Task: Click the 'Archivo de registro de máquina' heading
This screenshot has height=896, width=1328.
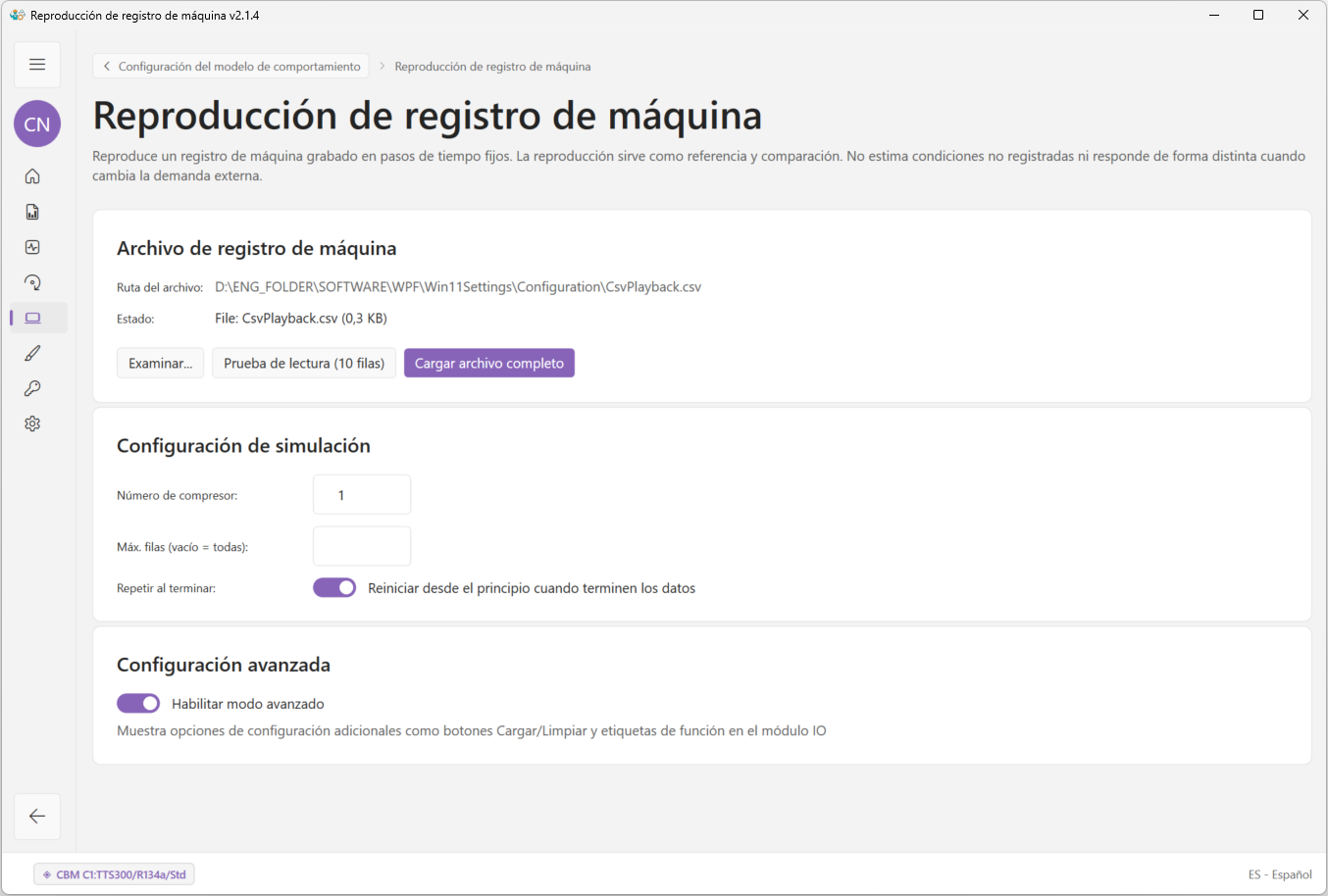Action: point(257,249)
